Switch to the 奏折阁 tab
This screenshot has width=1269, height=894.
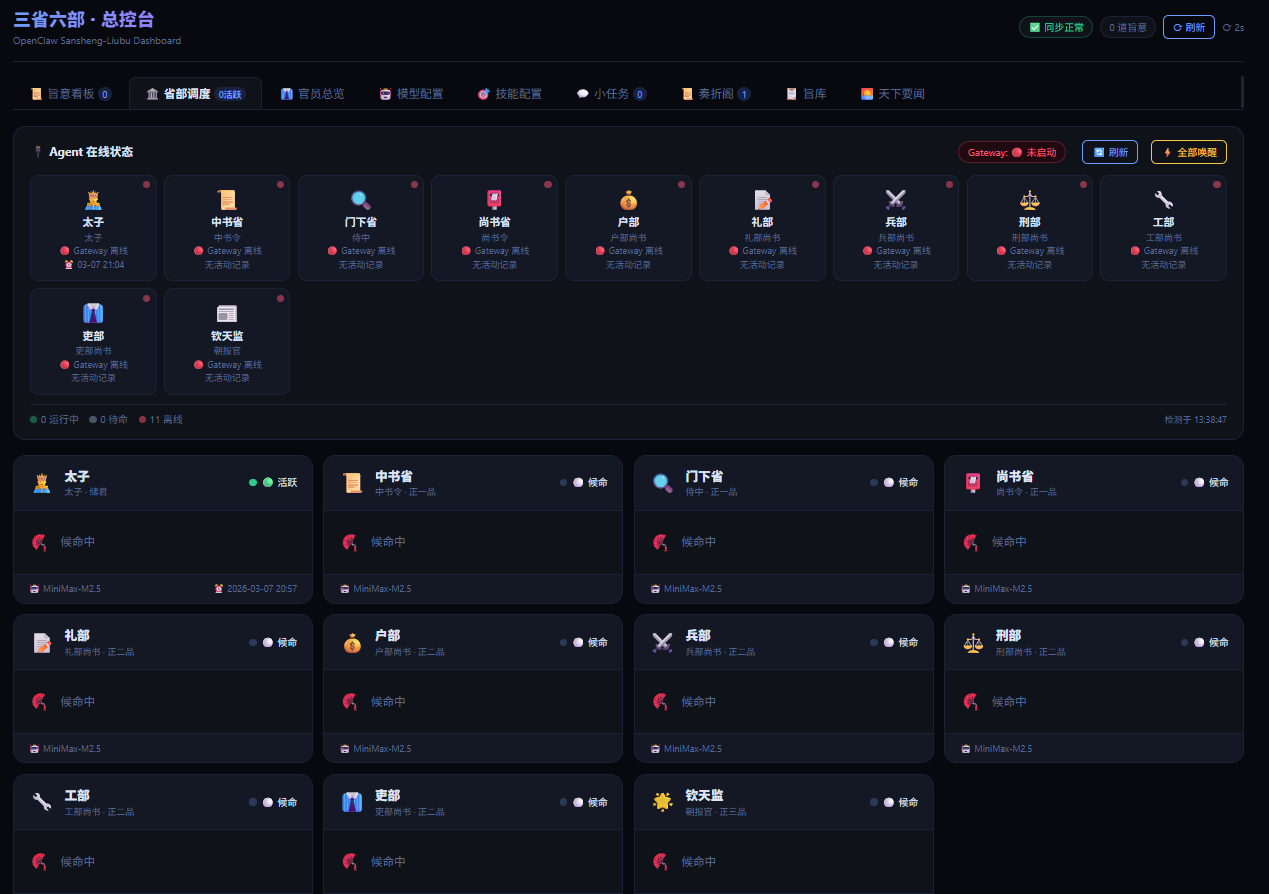(716, 94)
